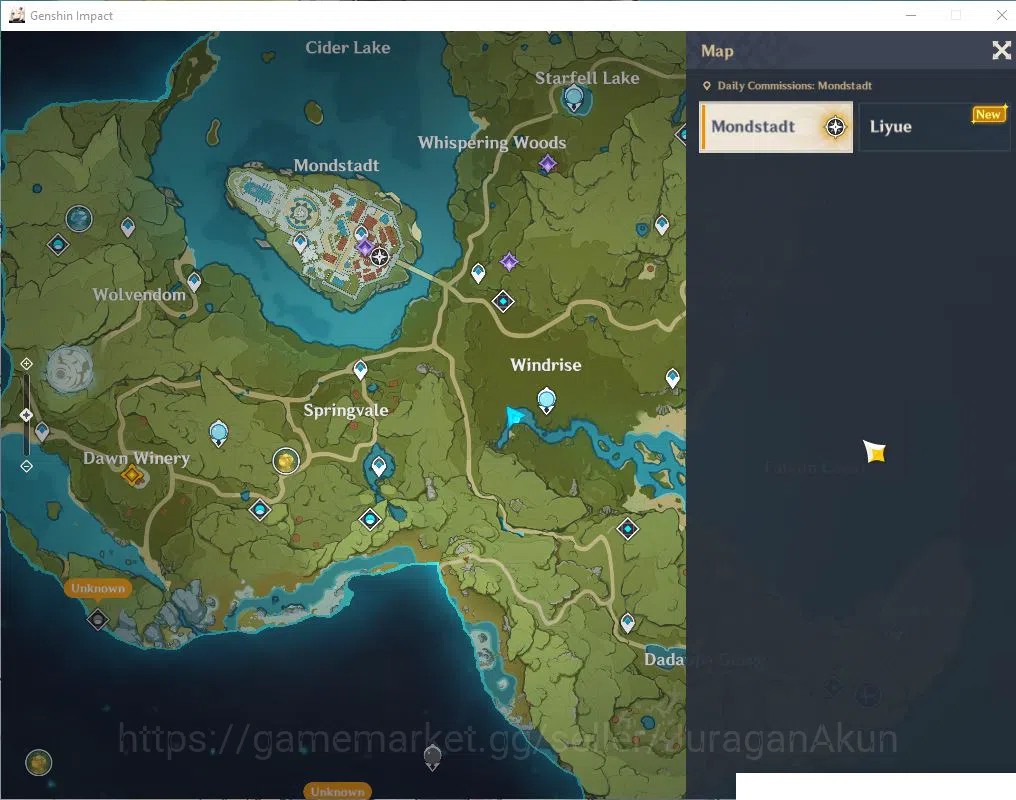Select the domain diamond below Wolvendom boss icon
The height and width of the screenshot is (800, 1016).
click(58, 245)
